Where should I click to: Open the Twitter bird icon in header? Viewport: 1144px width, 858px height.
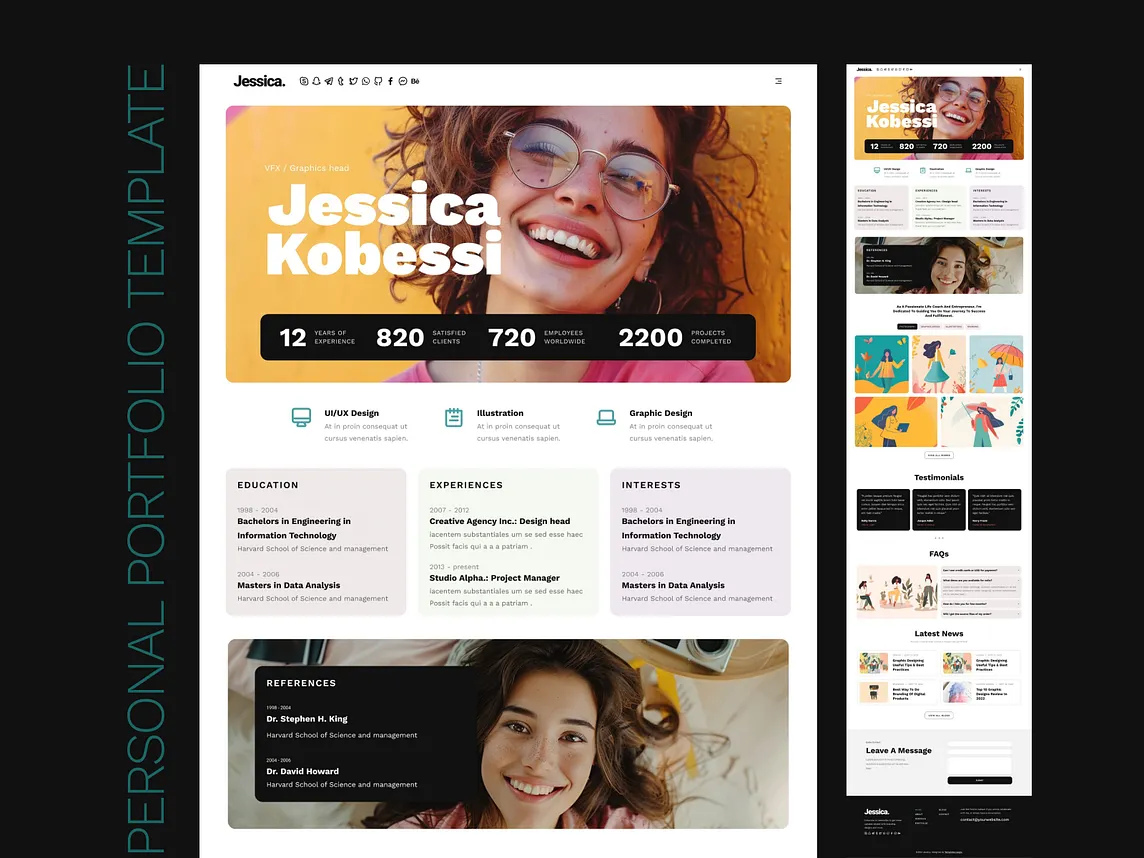353,81
